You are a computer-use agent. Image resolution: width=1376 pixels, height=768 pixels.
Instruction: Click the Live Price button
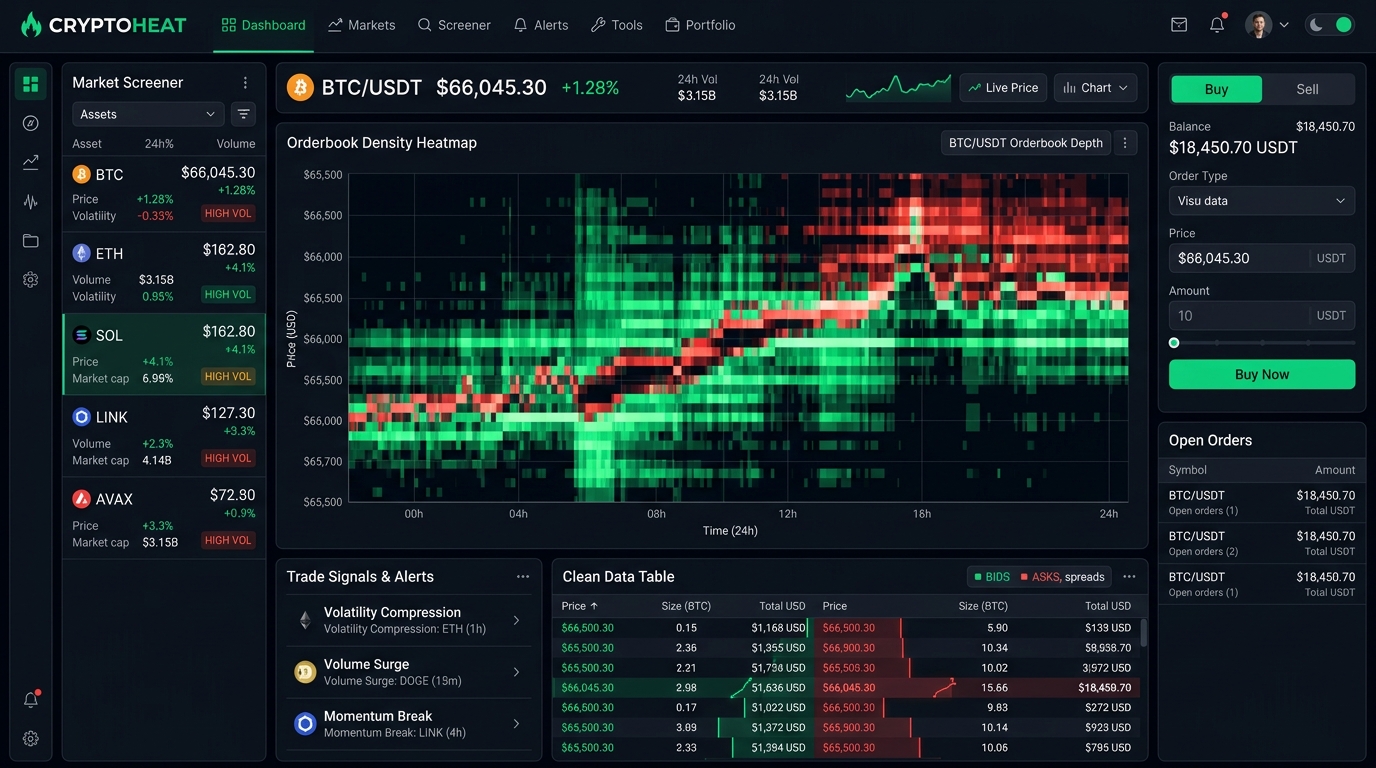[1003, 88]
